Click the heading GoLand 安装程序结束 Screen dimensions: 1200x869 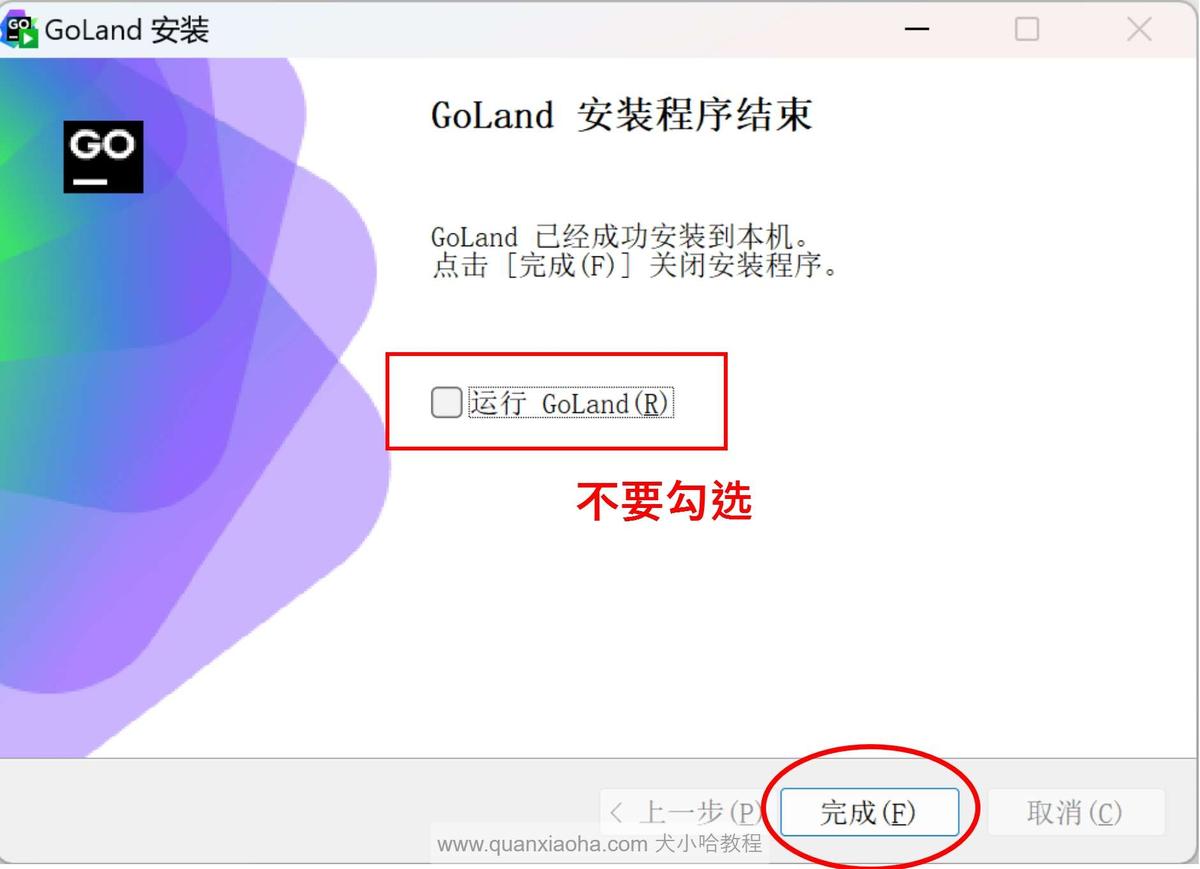[621, 116]
